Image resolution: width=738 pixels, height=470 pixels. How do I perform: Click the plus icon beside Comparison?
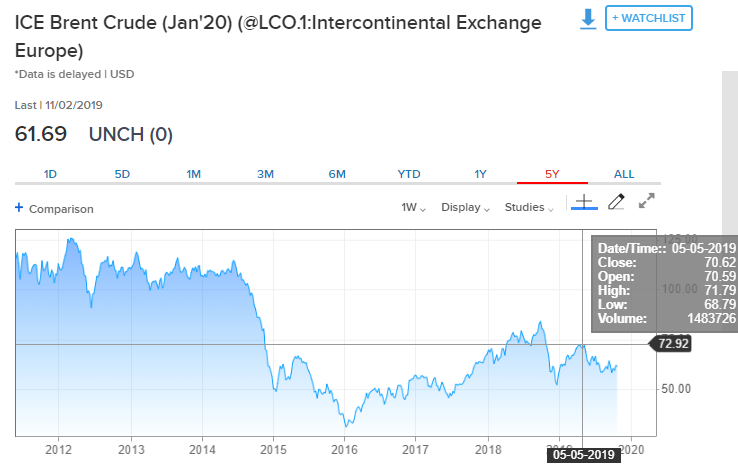pyautogui.click(x=19, y=208)
